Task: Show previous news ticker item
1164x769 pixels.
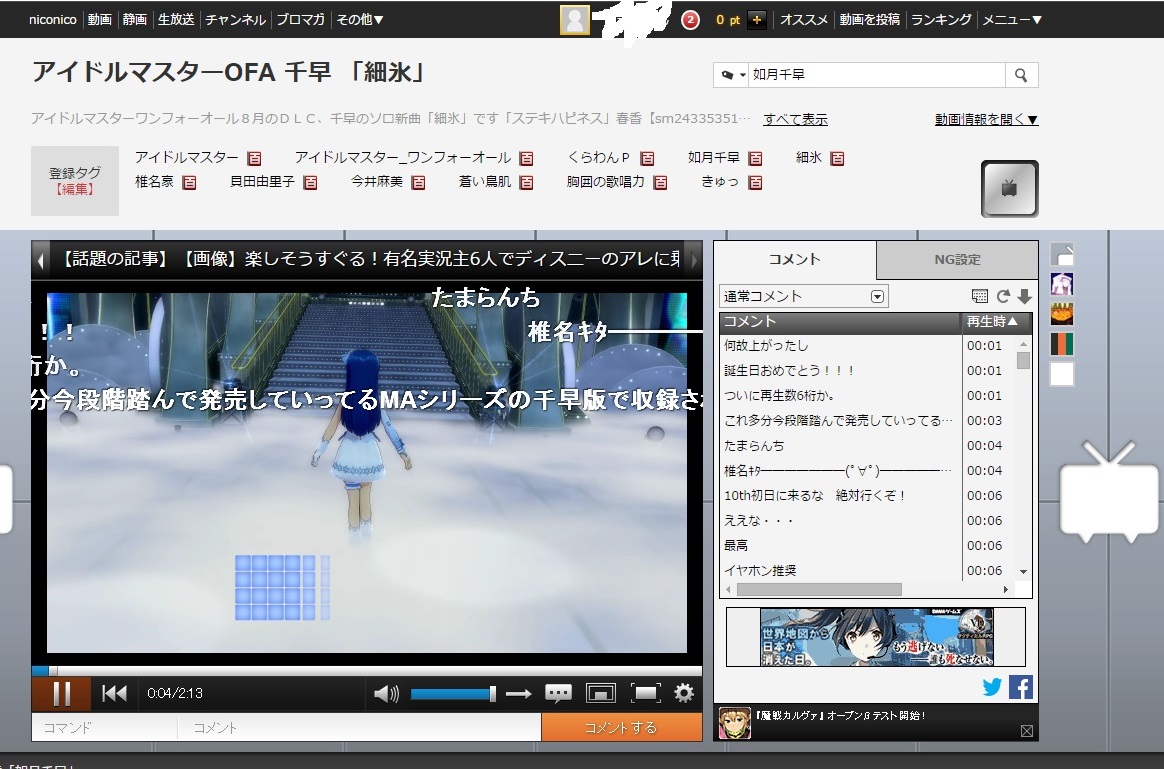Action: pyautogui.click(x=40, y=259)
